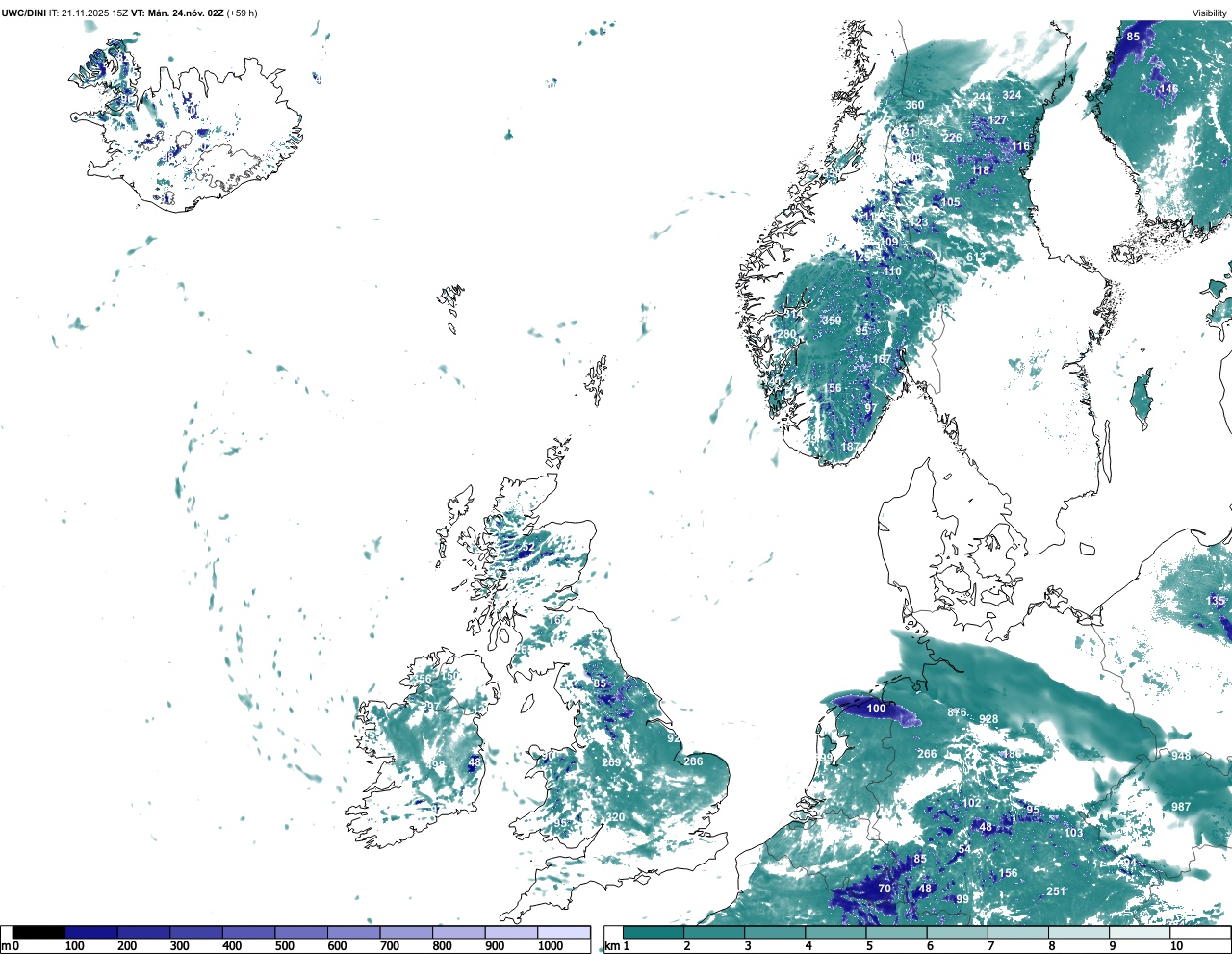Click the '52' value over the Scottish Highlands
Screen dimensions: 1232x954
(527, 549)
